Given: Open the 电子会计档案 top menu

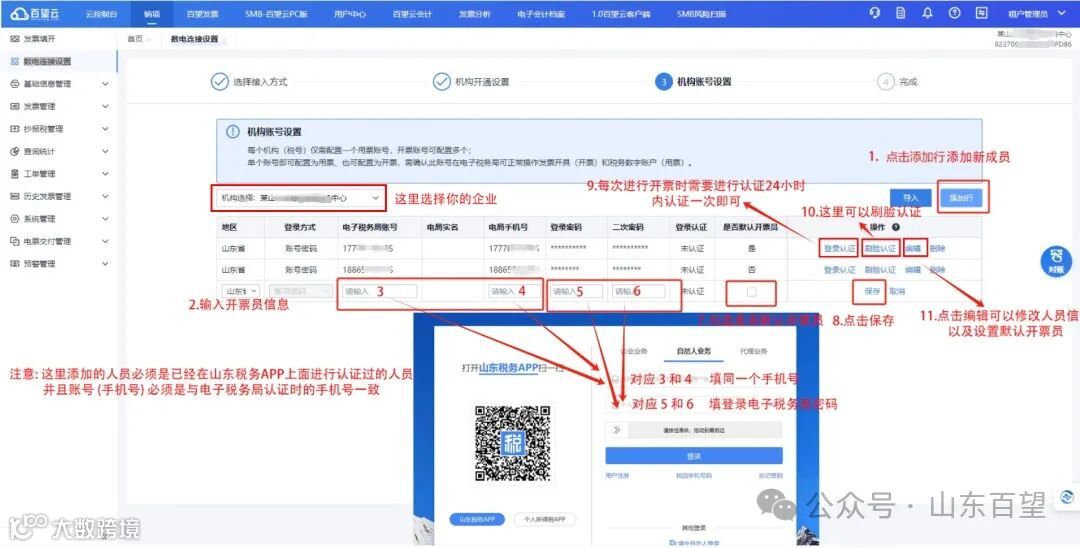Looking at the screenshot, I should (541, 14).
